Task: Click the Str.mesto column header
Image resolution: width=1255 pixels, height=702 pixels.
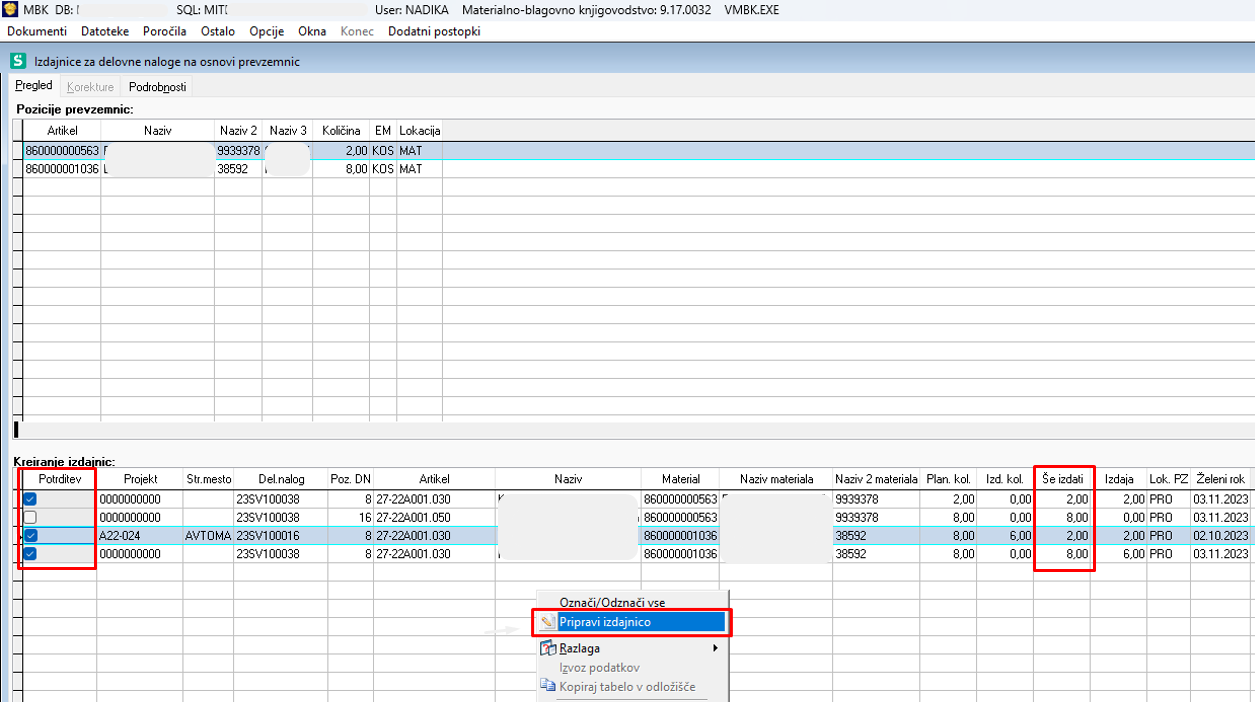Action: [x=208, y=479]
